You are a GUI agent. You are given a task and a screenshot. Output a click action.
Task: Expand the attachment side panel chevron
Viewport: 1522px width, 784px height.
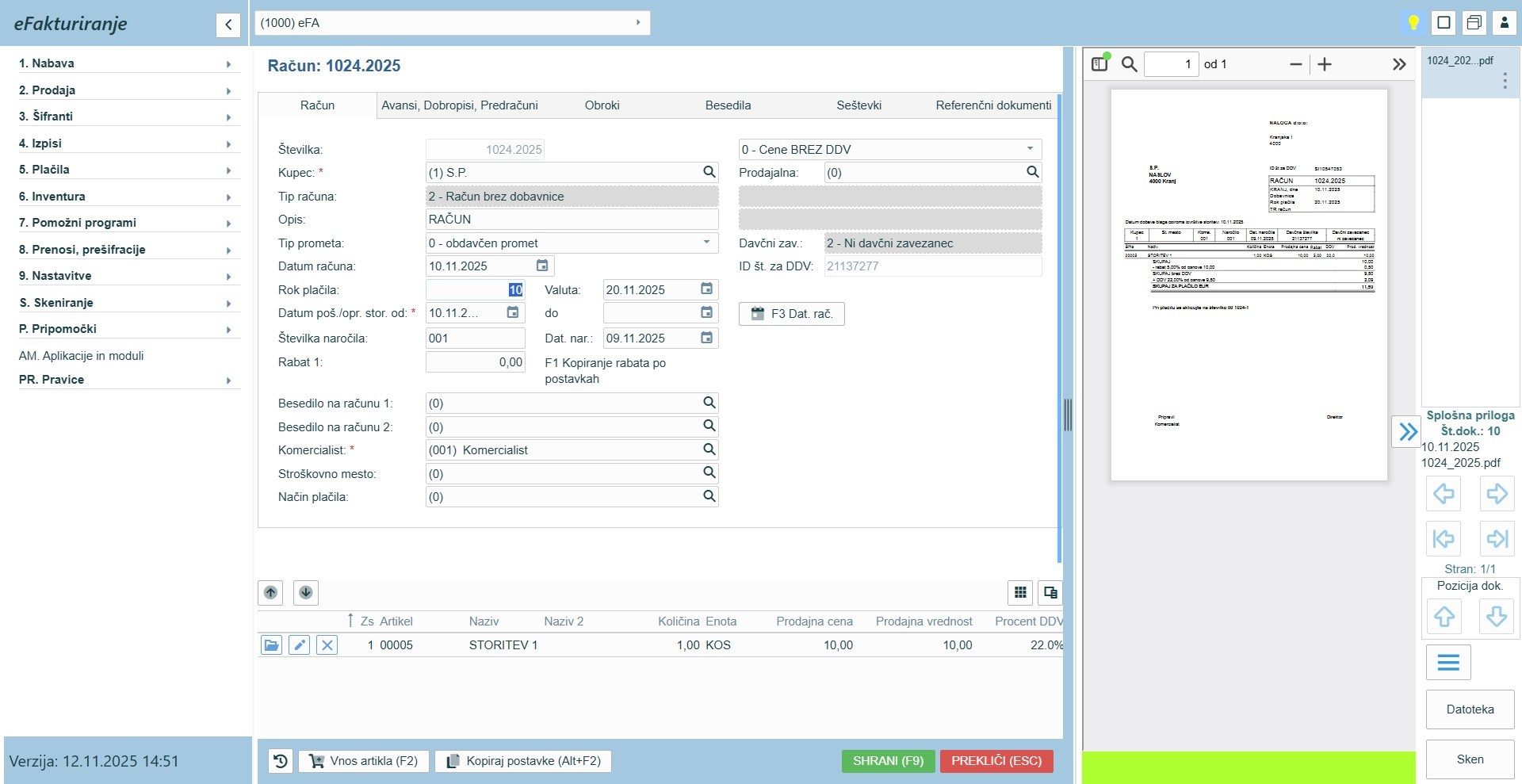pyautogui.click(x=1407, y=432)
